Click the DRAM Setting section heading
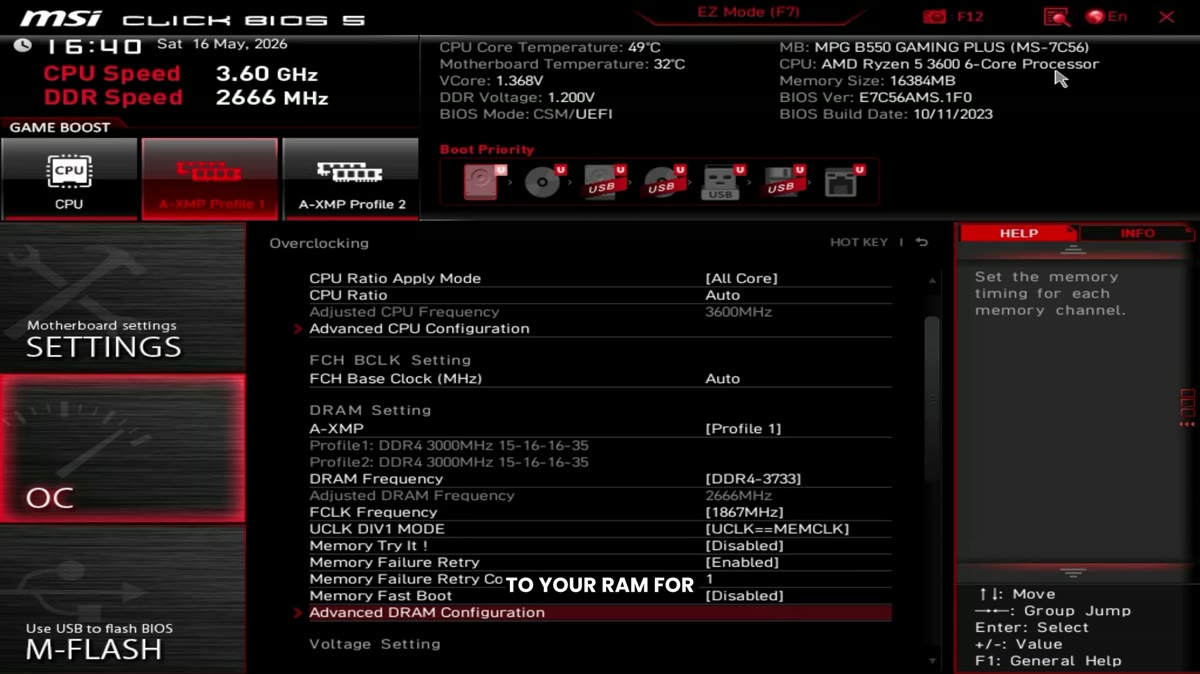Viewport: 1200px width, 674px height. pos(370,410)
